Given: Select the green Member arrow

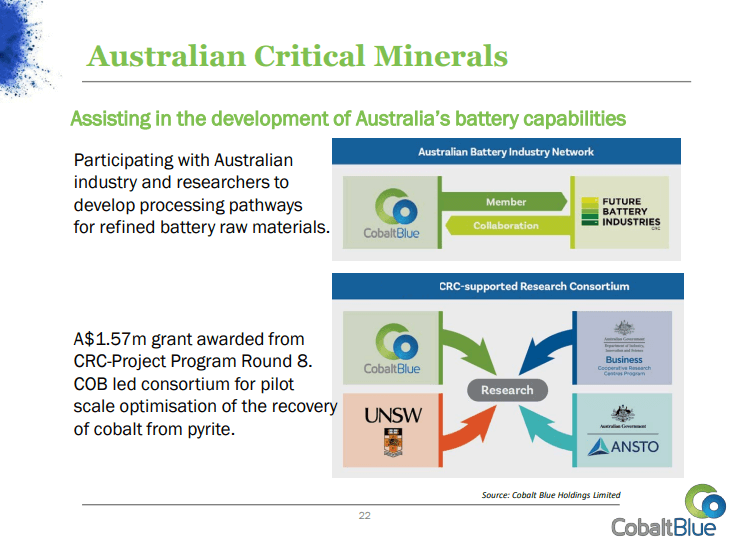Looking at the screenshot, I should (x=504, y=202).
